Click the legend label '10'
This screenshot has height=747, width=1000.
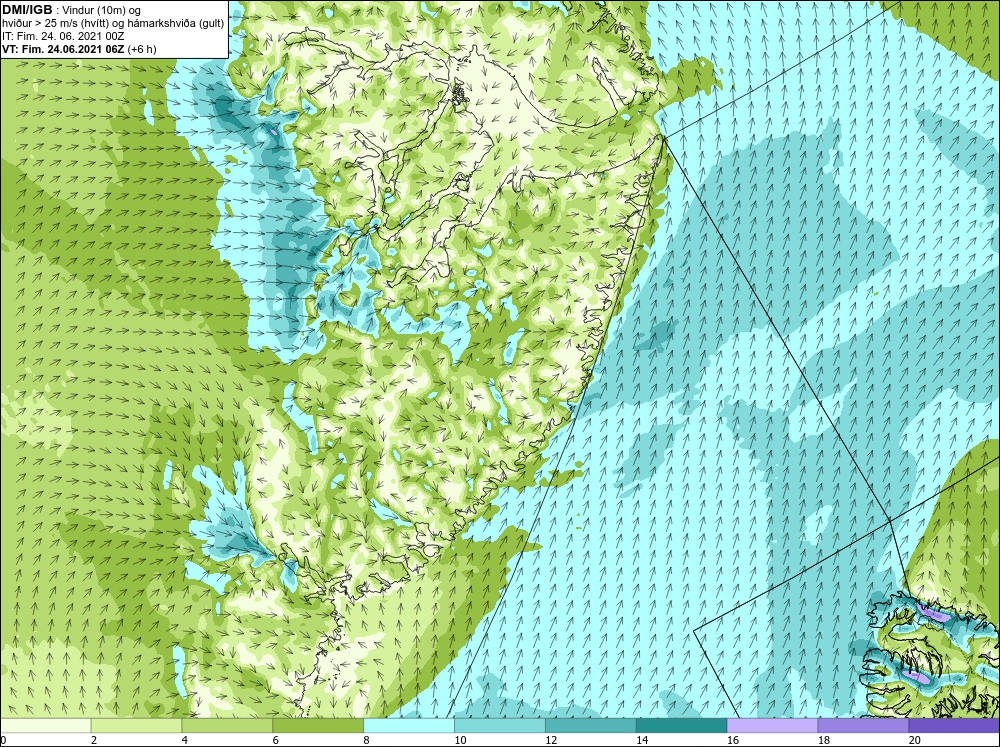click(x=460, y=740)
